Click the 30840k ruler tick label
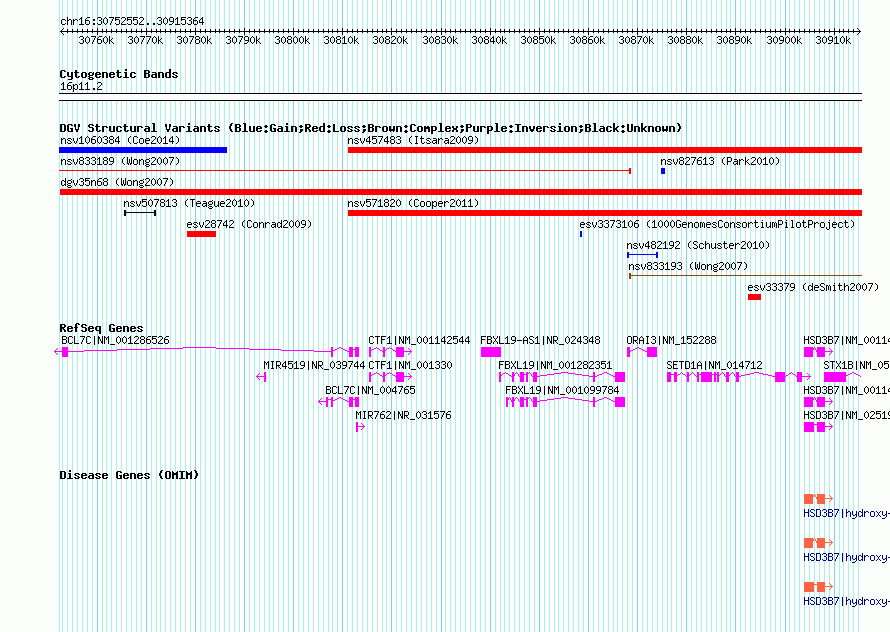Screen dimensions: 890x632 [489, 40]
